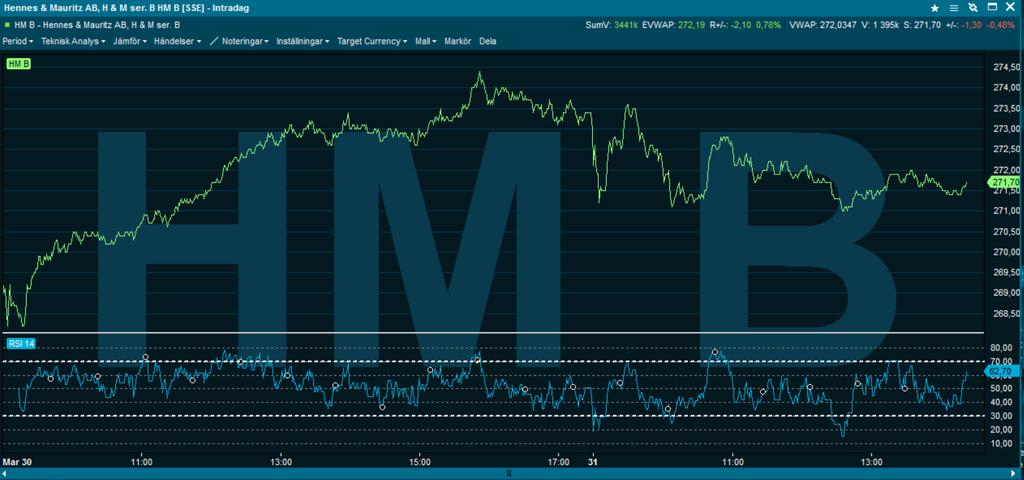Click the scrollbar left arrow
The width and height of the screenshot is (1024, 480).
(x=4, y=473)
